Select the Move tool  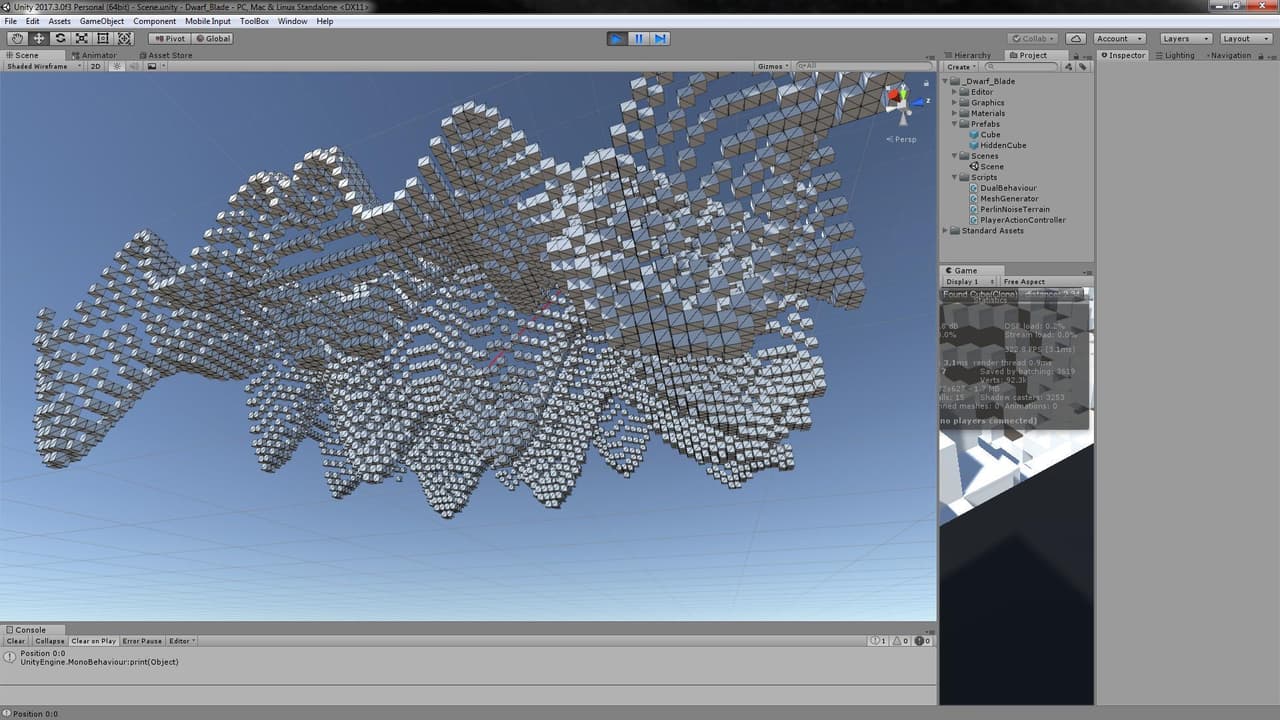[39, 38]
